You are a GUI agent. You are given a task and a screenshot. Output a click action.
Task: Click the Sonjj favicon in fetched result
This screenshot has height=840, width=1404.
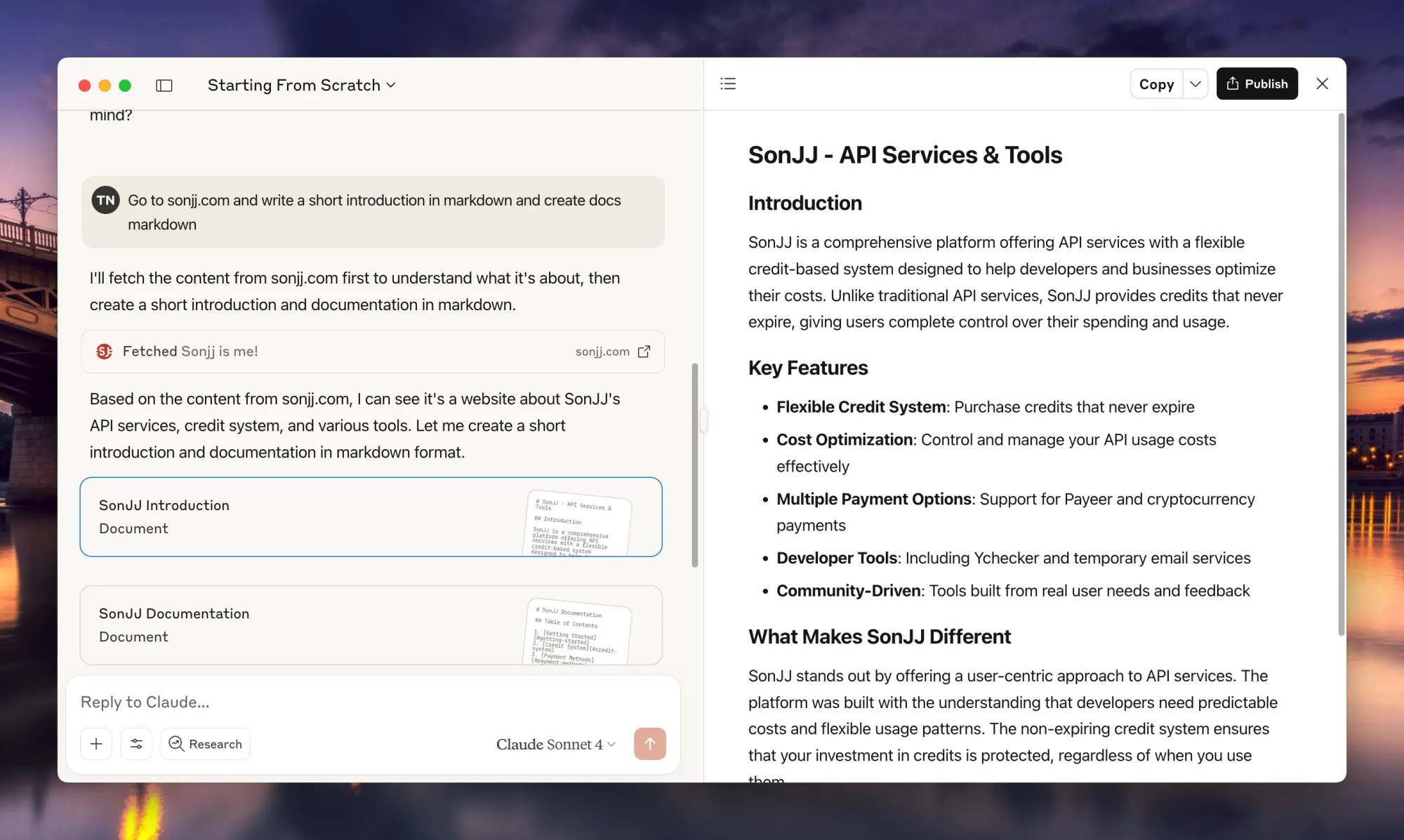point(105,352)
